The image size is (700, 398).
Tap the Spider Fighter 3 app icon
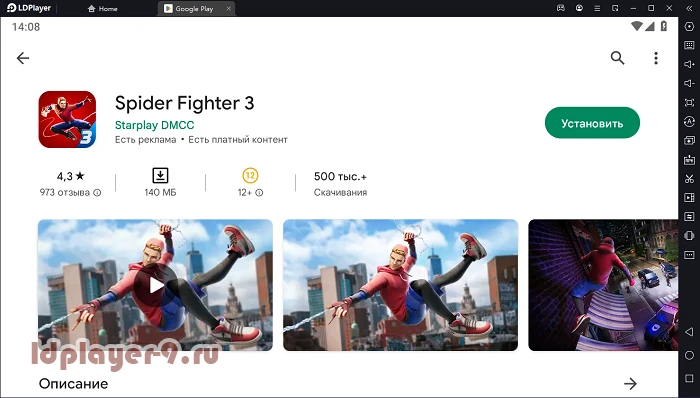[67, 120]
